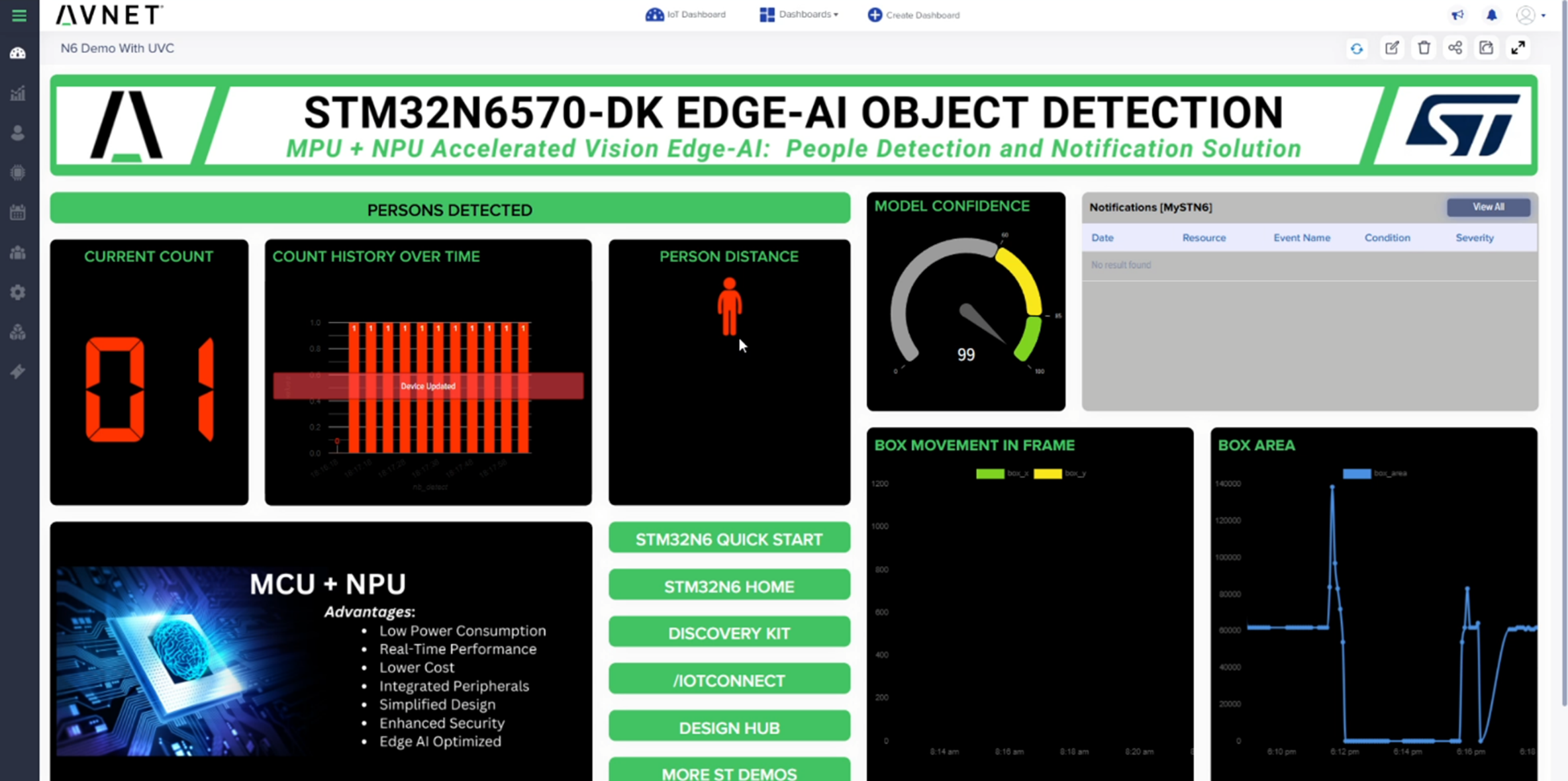The height and width of the screenshot is (781, 1568).
Task: Click the STM32N6 QUICK START button
Action: pyautogui.click(x=729, y=539)
